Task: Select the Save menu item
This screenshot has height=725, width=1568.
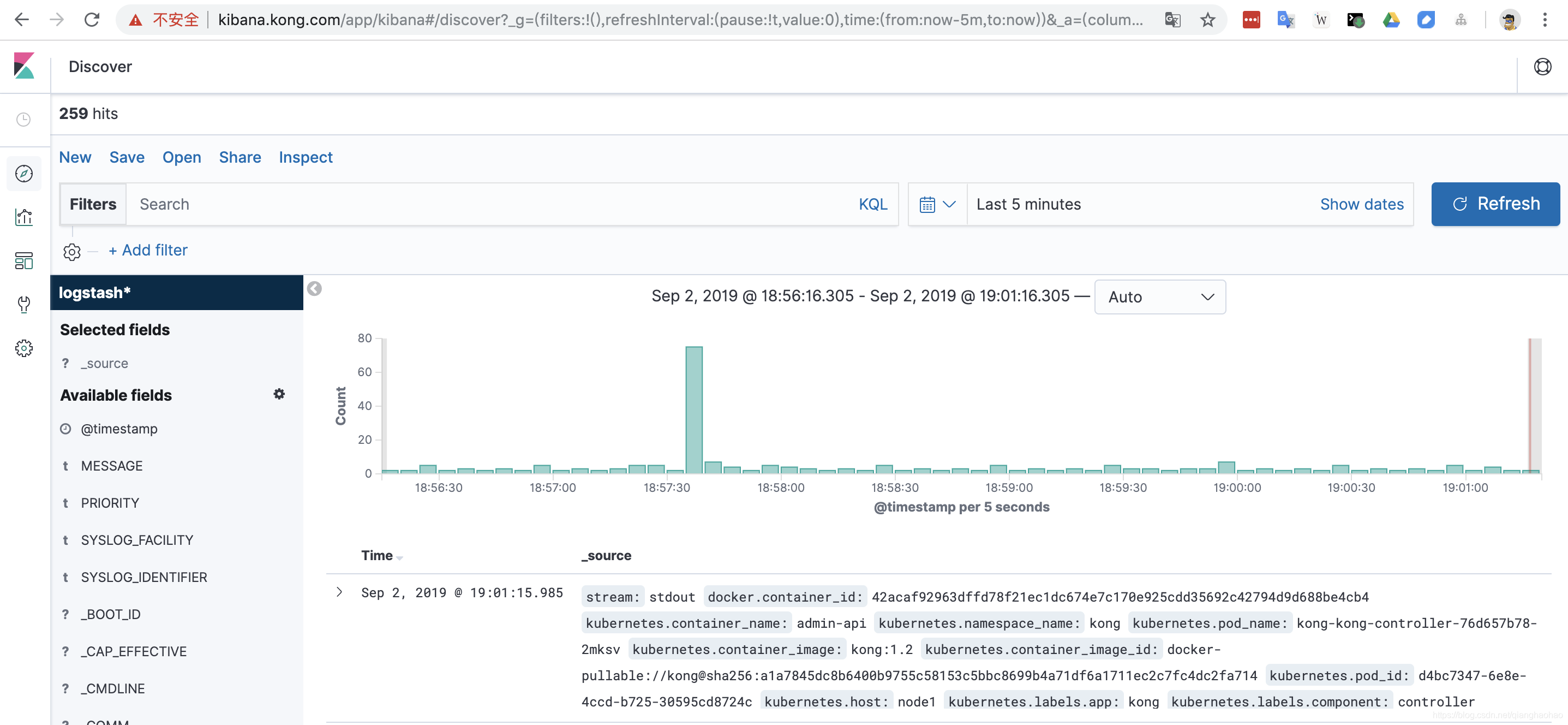Action: (127, 157)
